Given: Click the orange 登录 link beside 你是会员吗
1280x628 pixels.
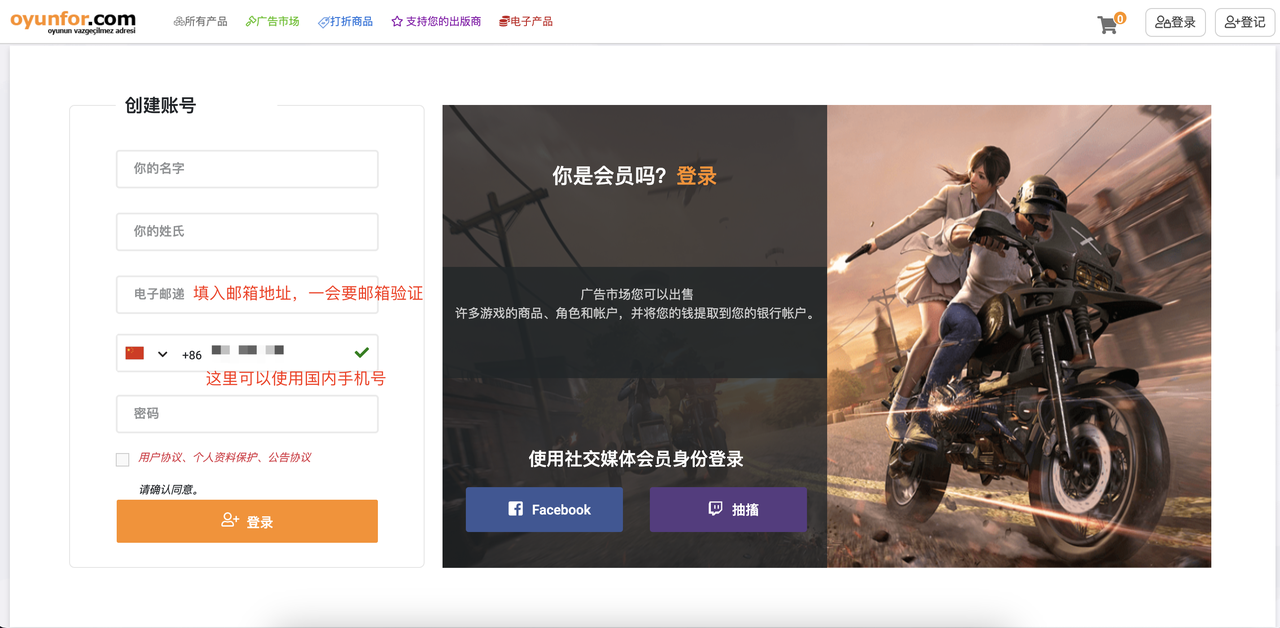Looking at the screenshot, I should [x=697, y=176].
